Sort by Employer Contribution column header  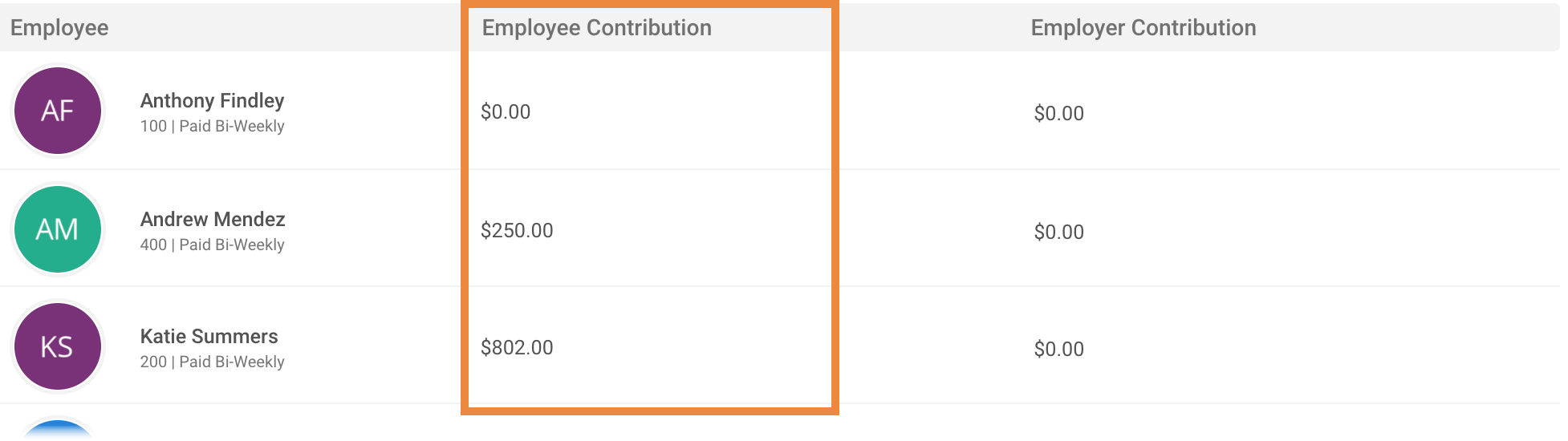1144,27
